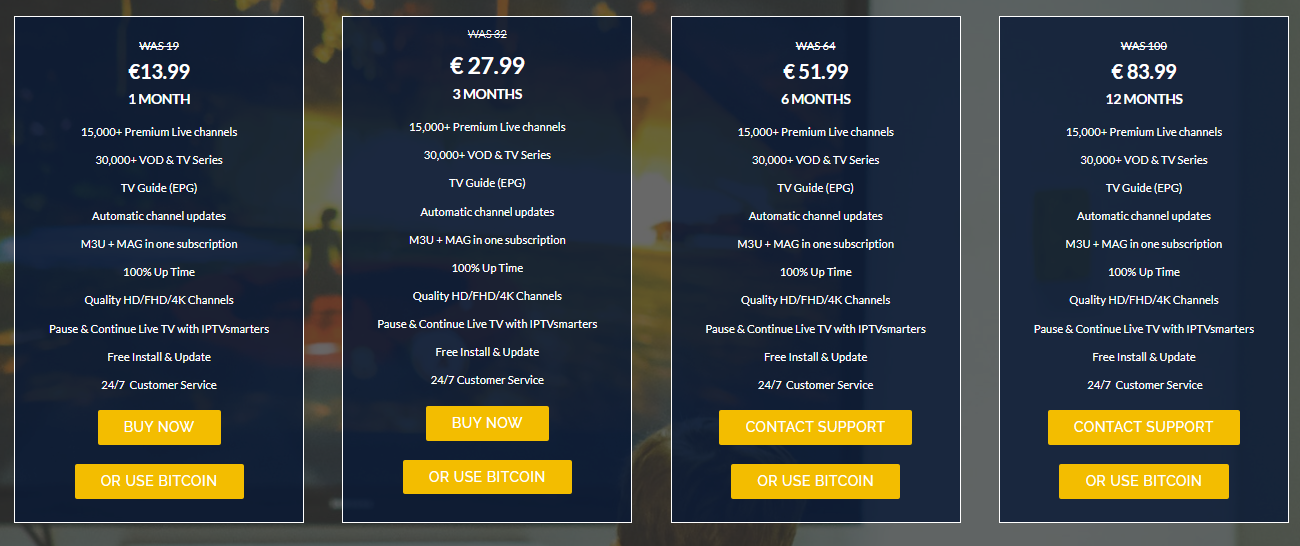The width and height of the screenshot is (1300, 546).
Task: Select the € 83.99 price heading
Action: [x=1143, y=72]
